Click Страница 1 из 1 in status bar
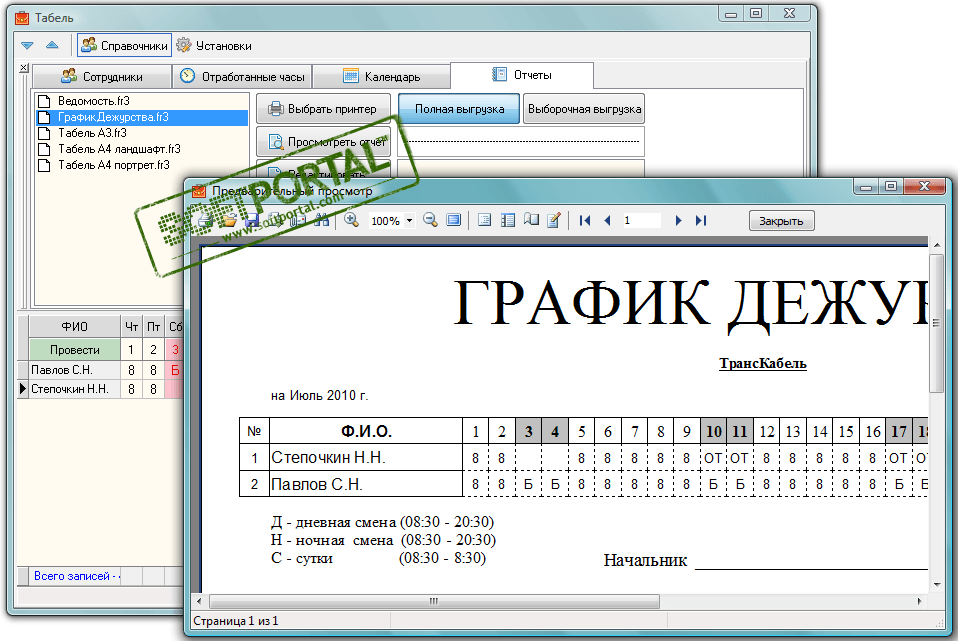The width and height of the screenshot is (958, 641). click(x=236, y=621)
